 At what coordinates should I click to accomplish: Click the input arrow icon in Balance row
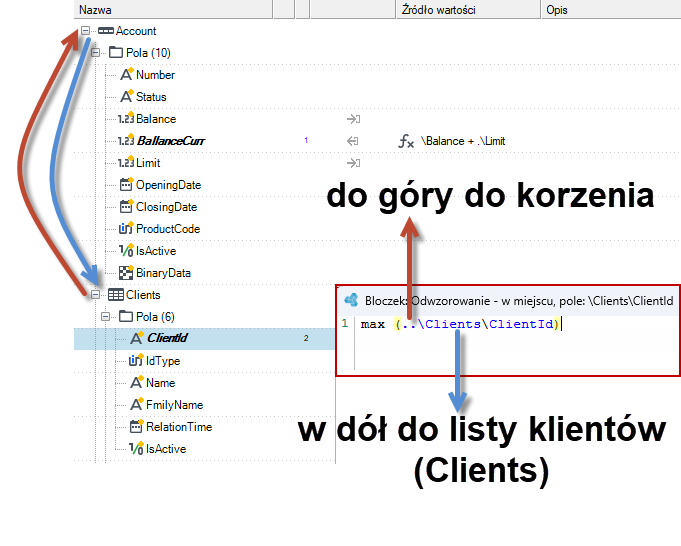354,119
